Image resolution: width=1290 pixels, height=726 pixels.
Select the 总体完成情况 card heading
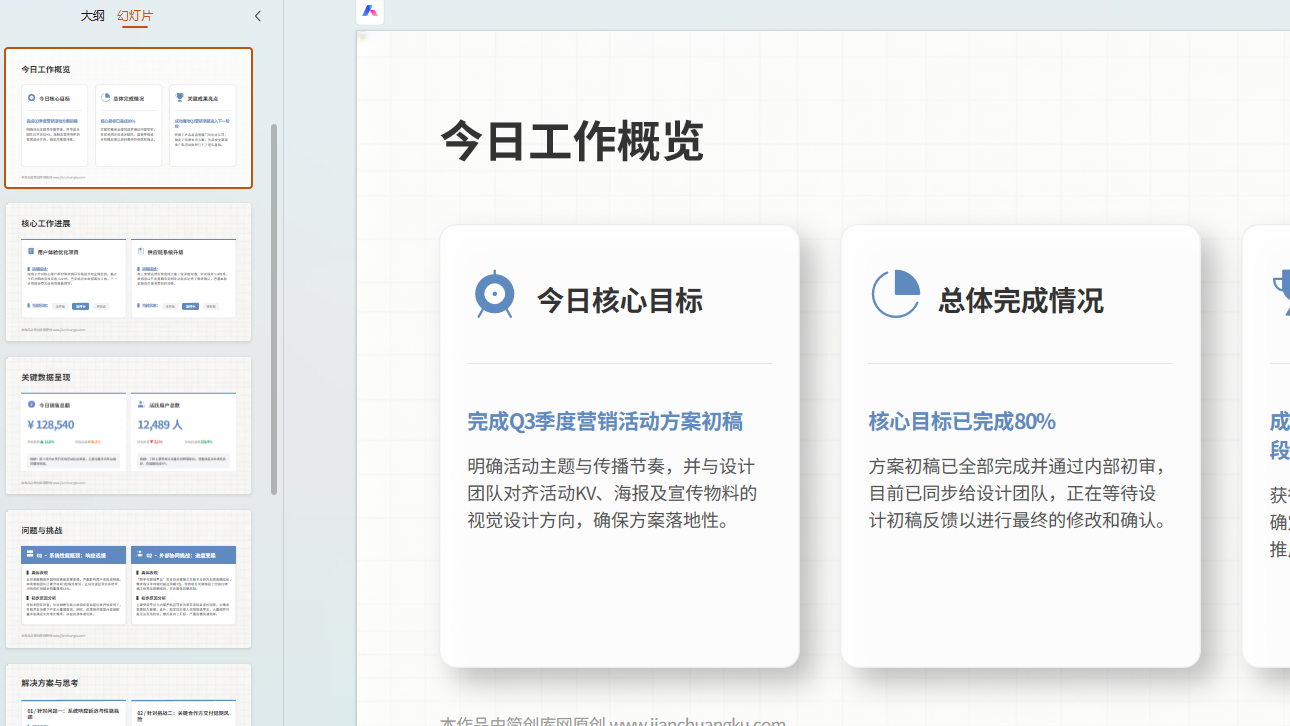click(1021, 300)
